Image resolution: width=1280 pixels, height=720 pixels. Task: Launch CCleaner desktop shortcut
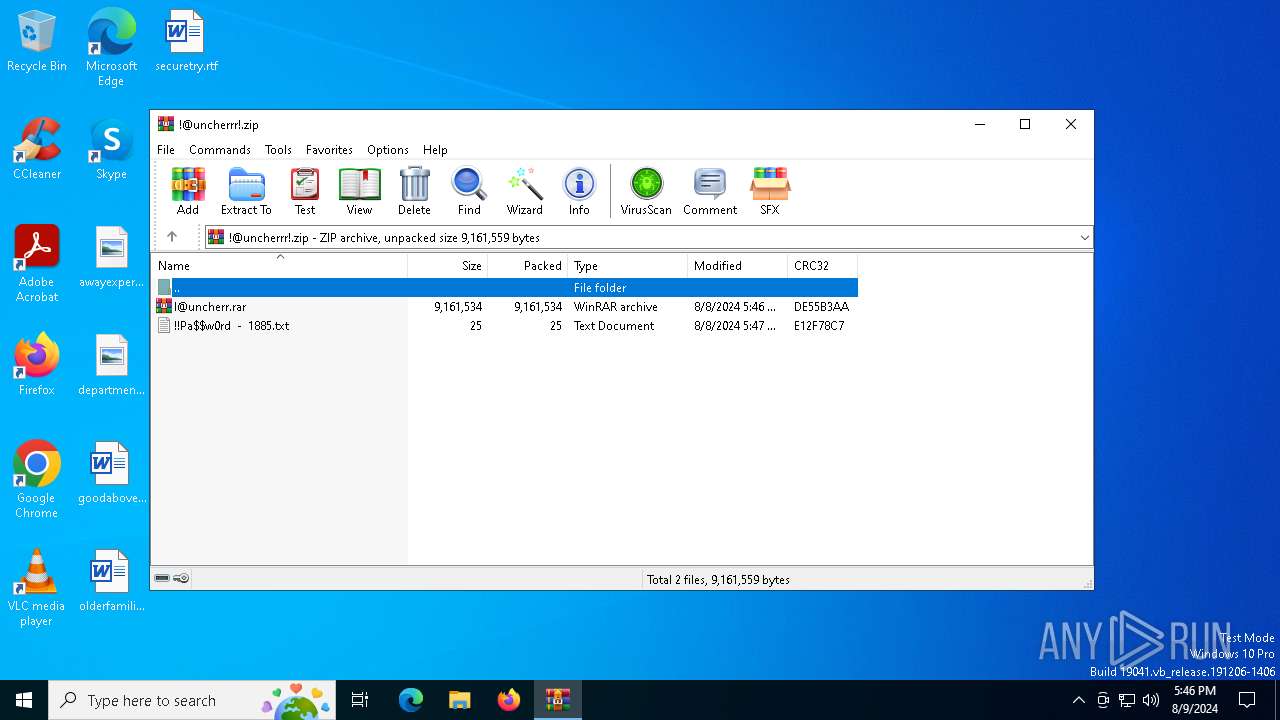37,150
